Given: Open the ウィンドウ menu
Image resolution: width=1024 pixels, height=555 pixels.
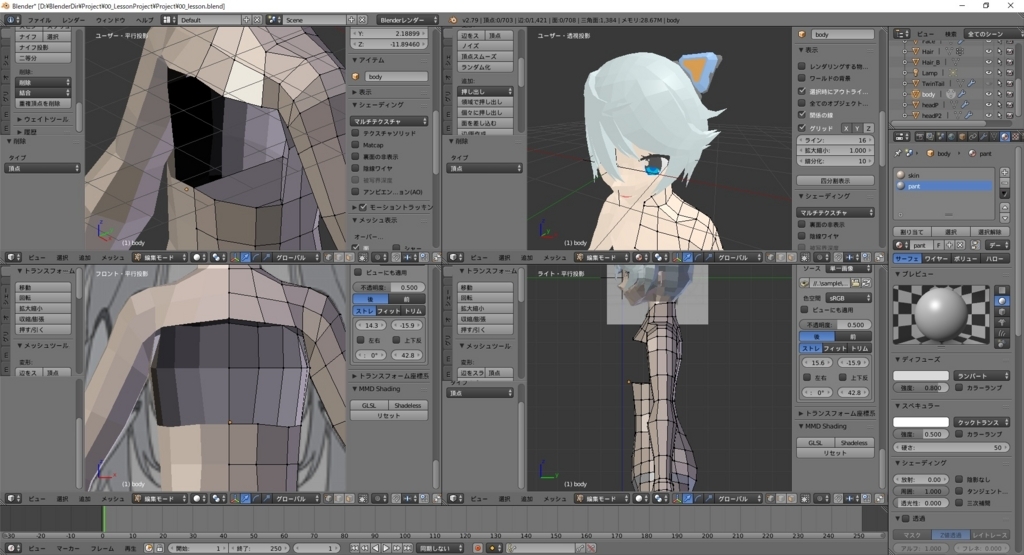Looking at the screenshot, I should pyautogui.click(x=110, y=20).
